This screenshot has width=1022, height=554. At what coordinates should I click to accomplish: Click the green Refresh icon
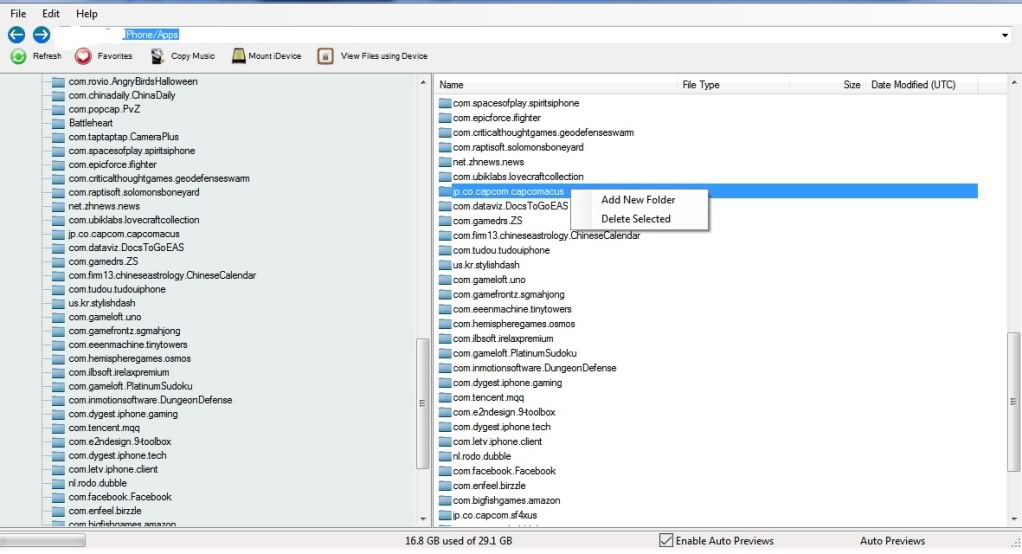tap(18, 57)
